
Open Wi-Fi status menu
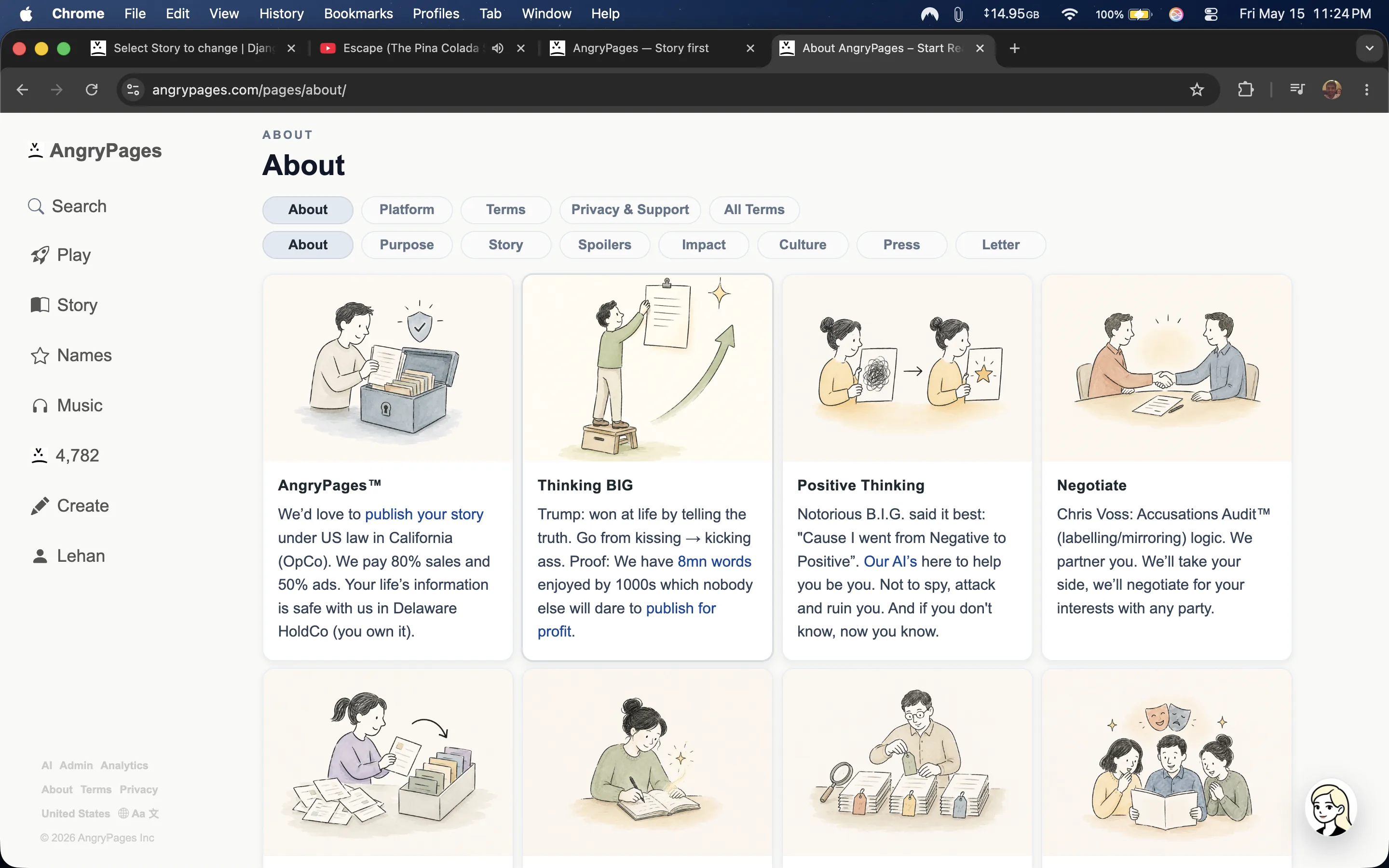point(1069,14)
